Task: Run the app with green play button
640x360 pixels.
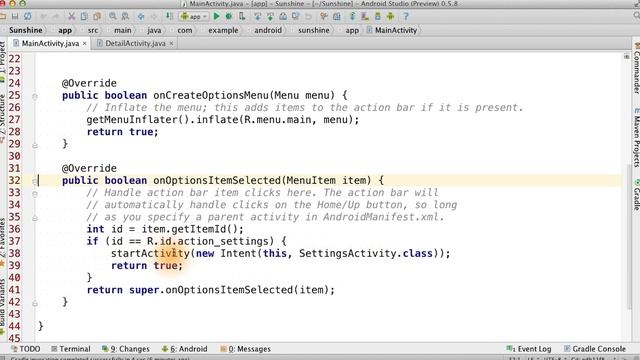Action: (x=217, y=16)
